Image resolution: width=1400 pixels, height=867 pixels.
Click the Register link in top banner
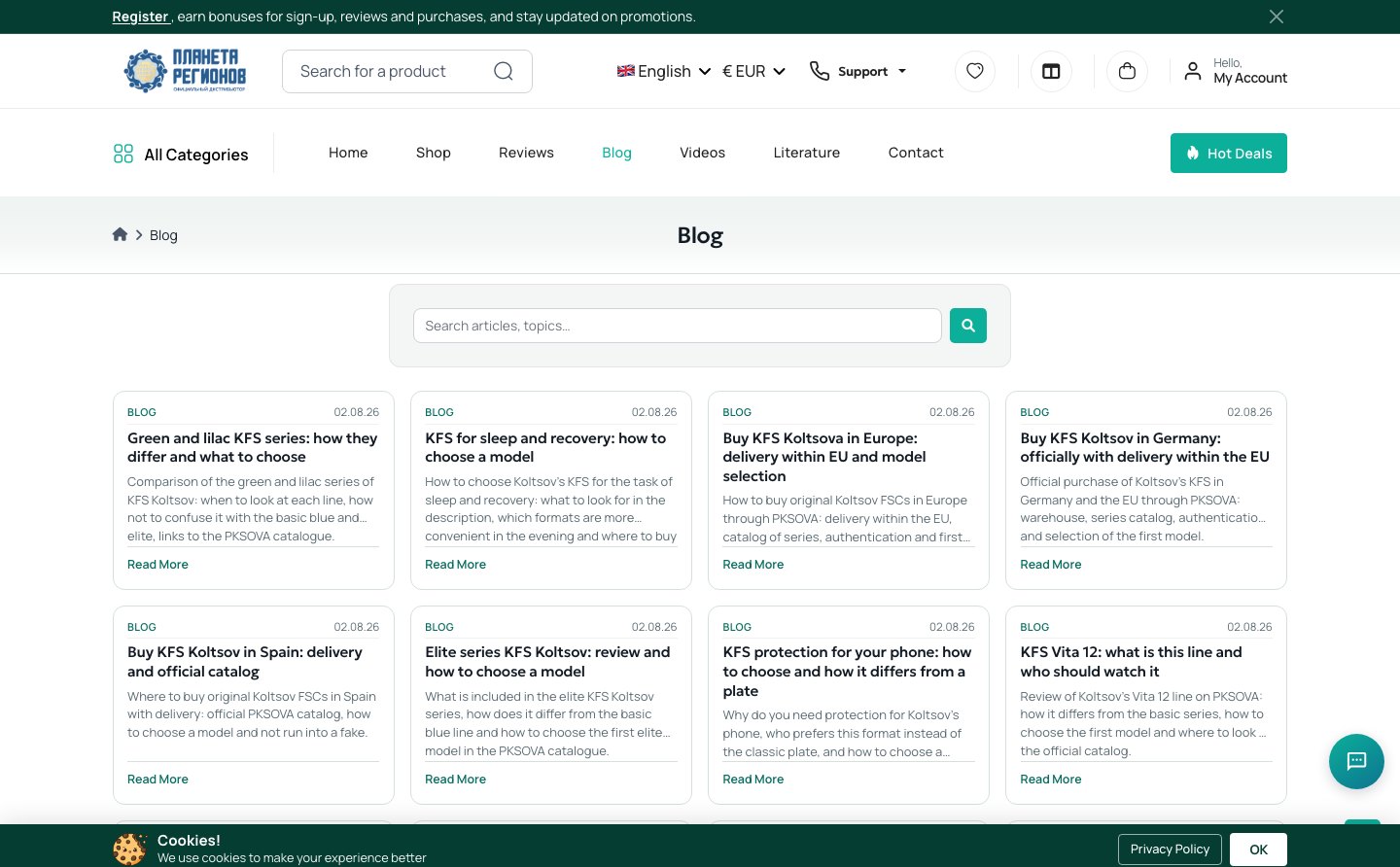click(140, 17)
